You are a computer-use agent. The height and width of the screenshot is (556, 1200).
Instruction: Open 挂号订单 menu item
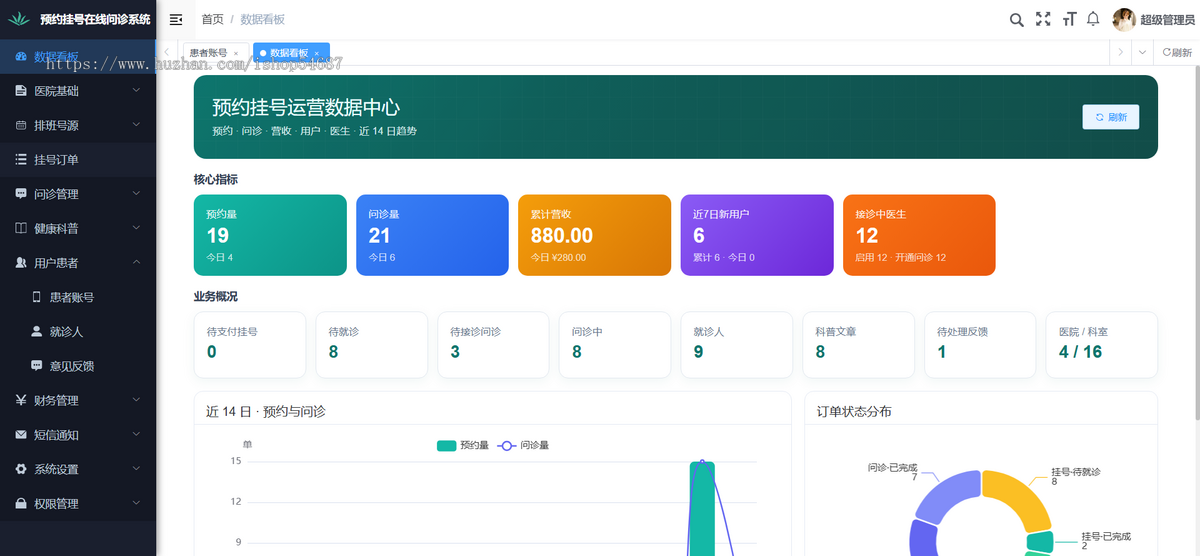(x=78, y=159)
